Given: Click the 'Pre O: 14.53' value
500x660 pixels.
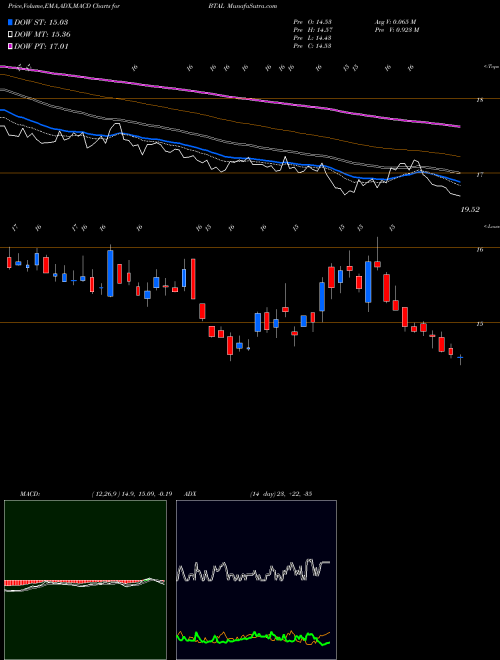Looking at the screenshot, I should [x=312, y=22].
